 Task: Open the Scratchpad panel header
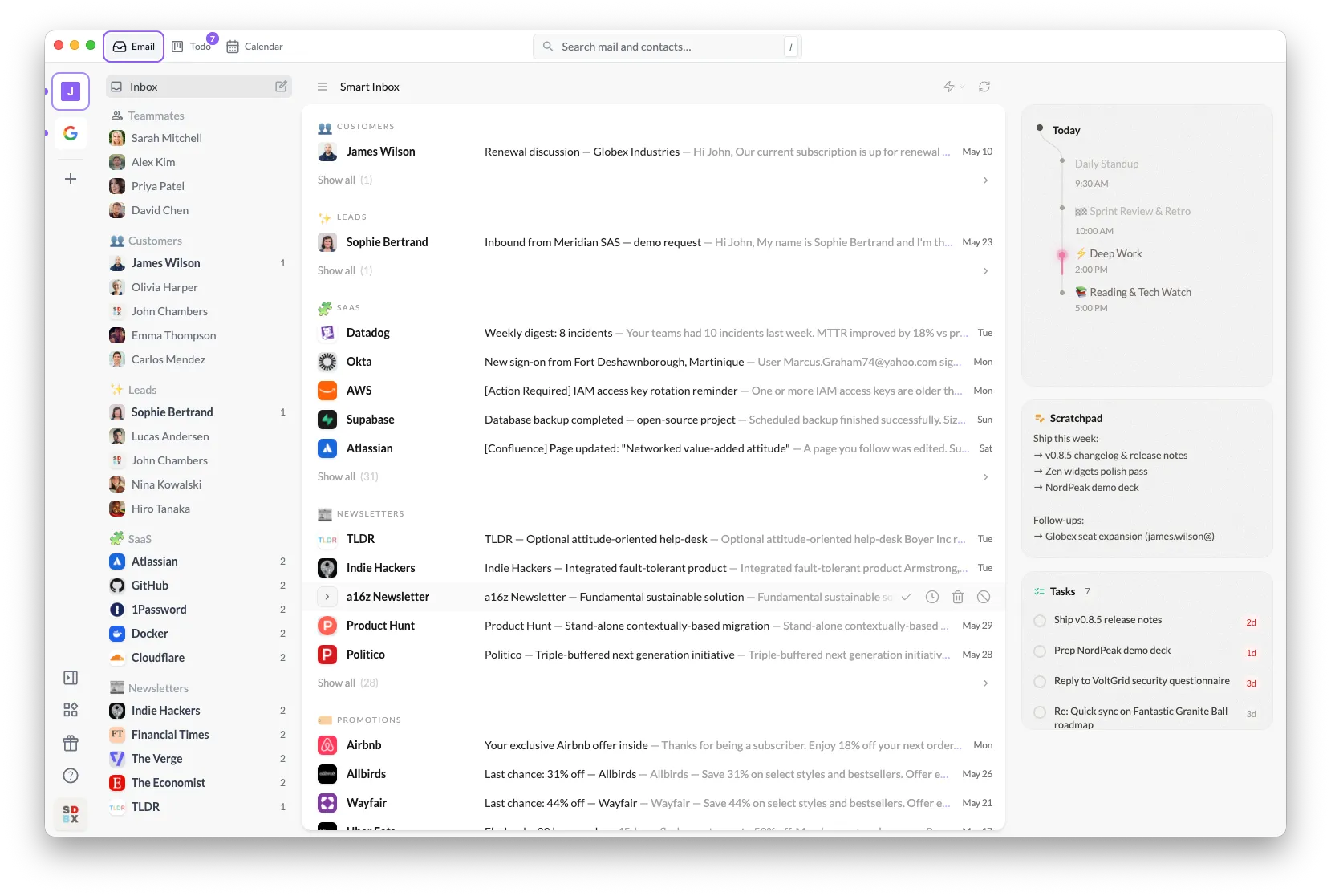pos(1068,418)
